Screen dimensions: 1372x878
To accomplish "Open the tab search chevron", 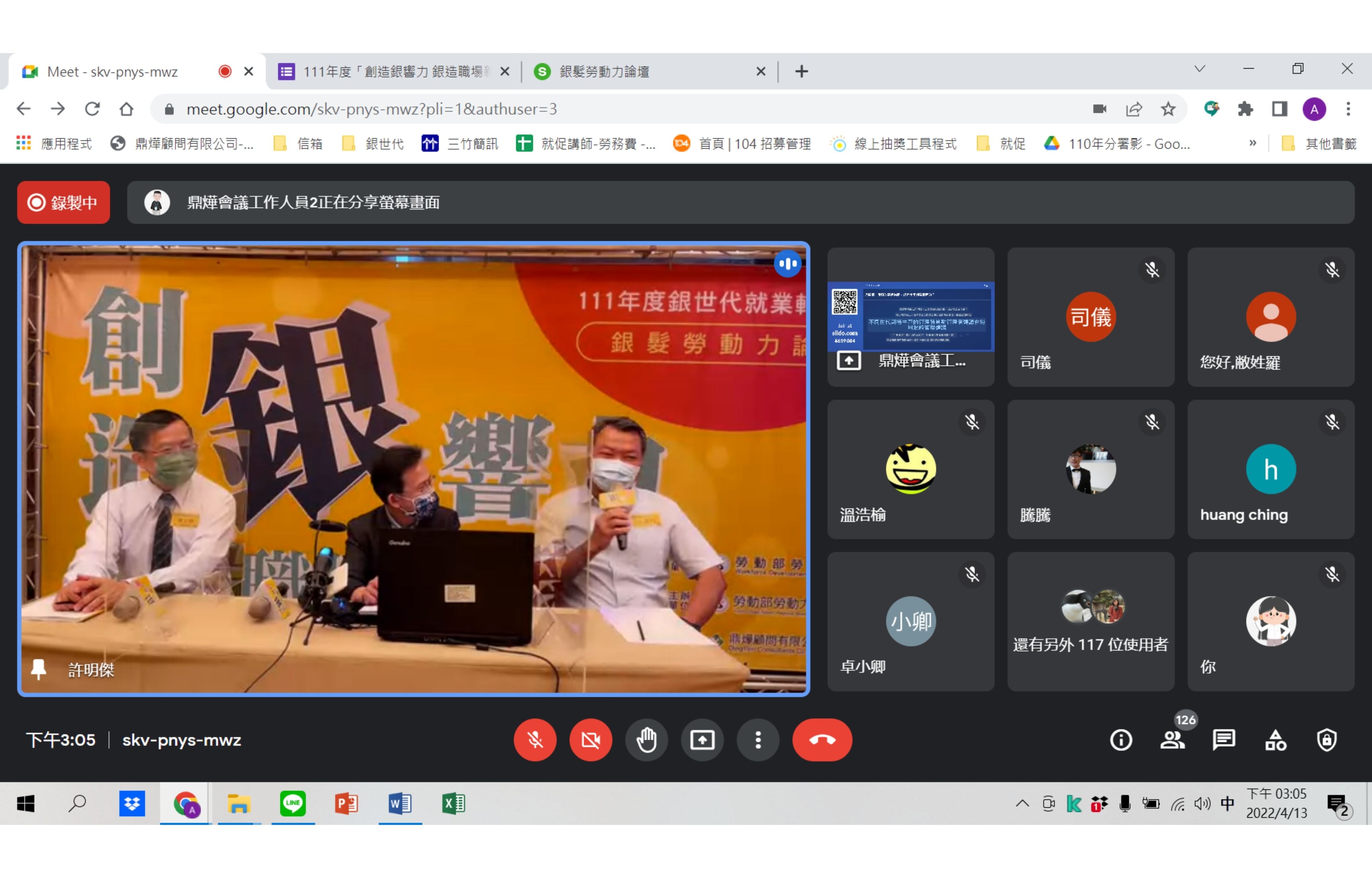I will [x=1199, y=68].
